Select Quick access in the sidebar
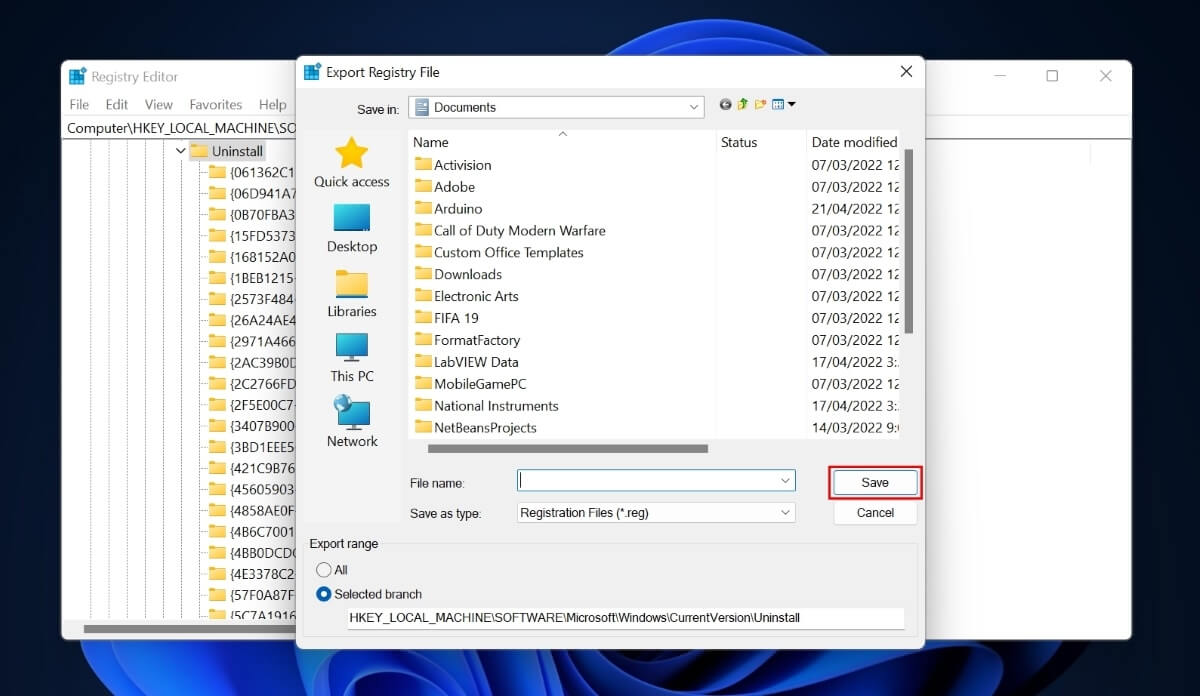1200x696 pixels. [352, 163]
